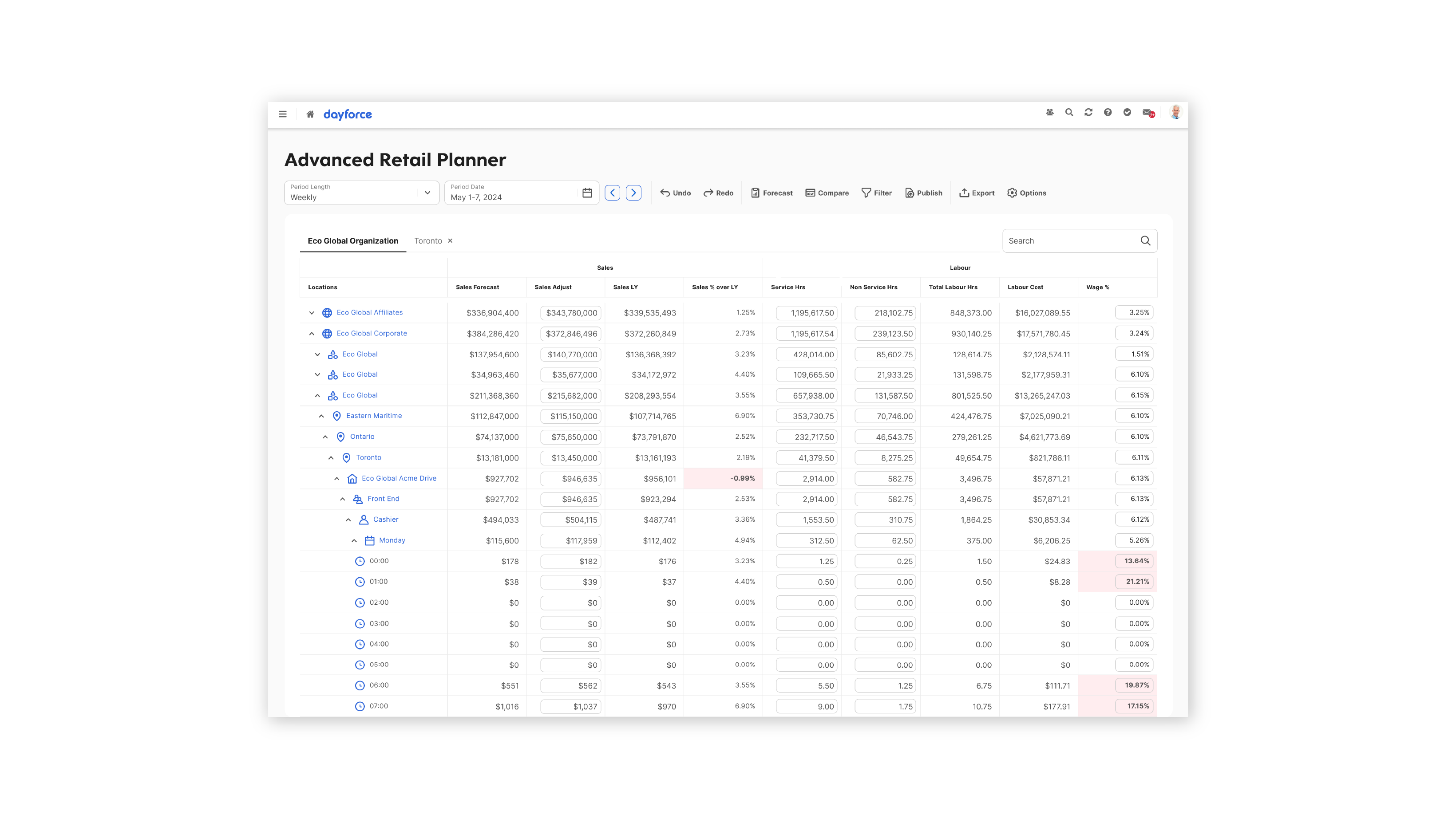The image size is (1456, 819).
Task: Open the user profile avatar
Action: (1175, 112)
